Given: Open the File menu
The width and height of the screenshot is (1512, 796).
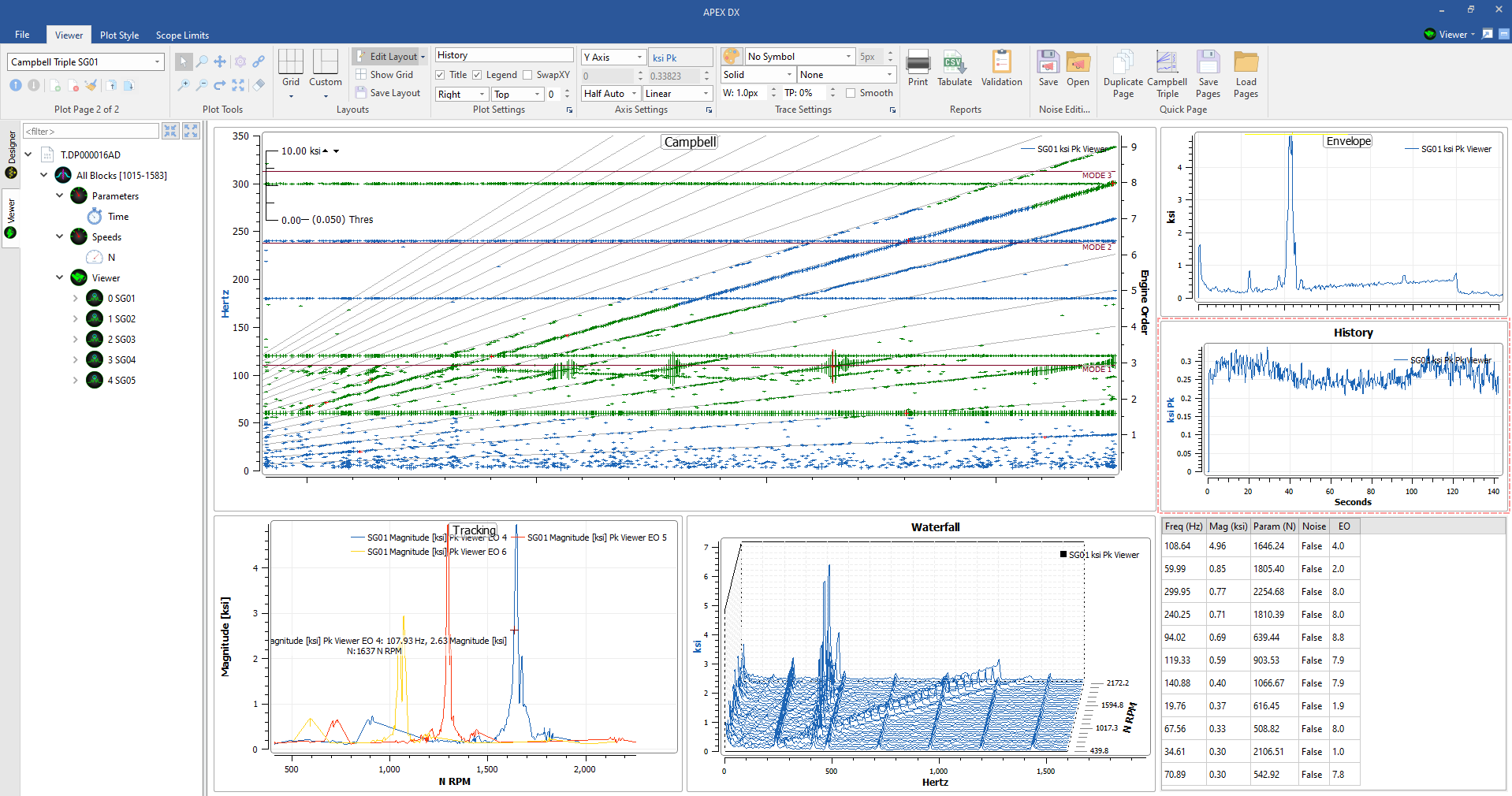Looking at the screenshot, I should (22, 35).
